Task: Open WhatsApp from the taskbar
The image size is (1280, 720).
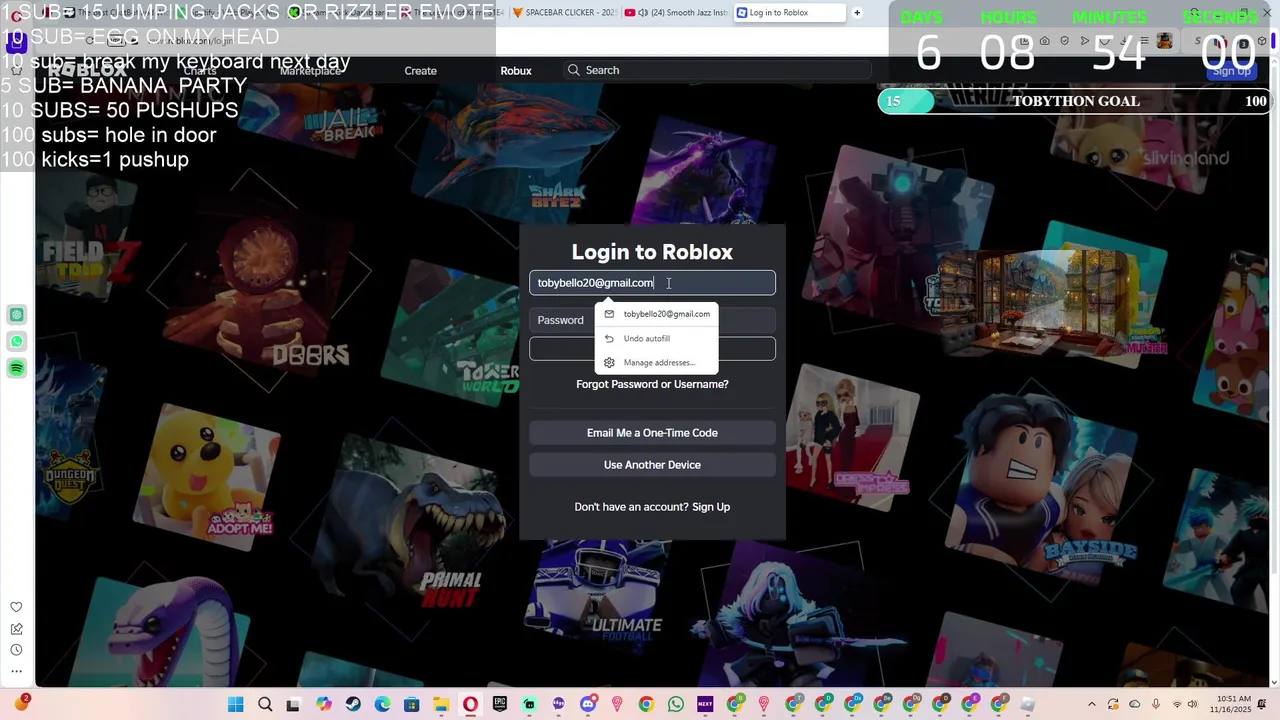Action: pyautogui.click(x=676, y=705)
